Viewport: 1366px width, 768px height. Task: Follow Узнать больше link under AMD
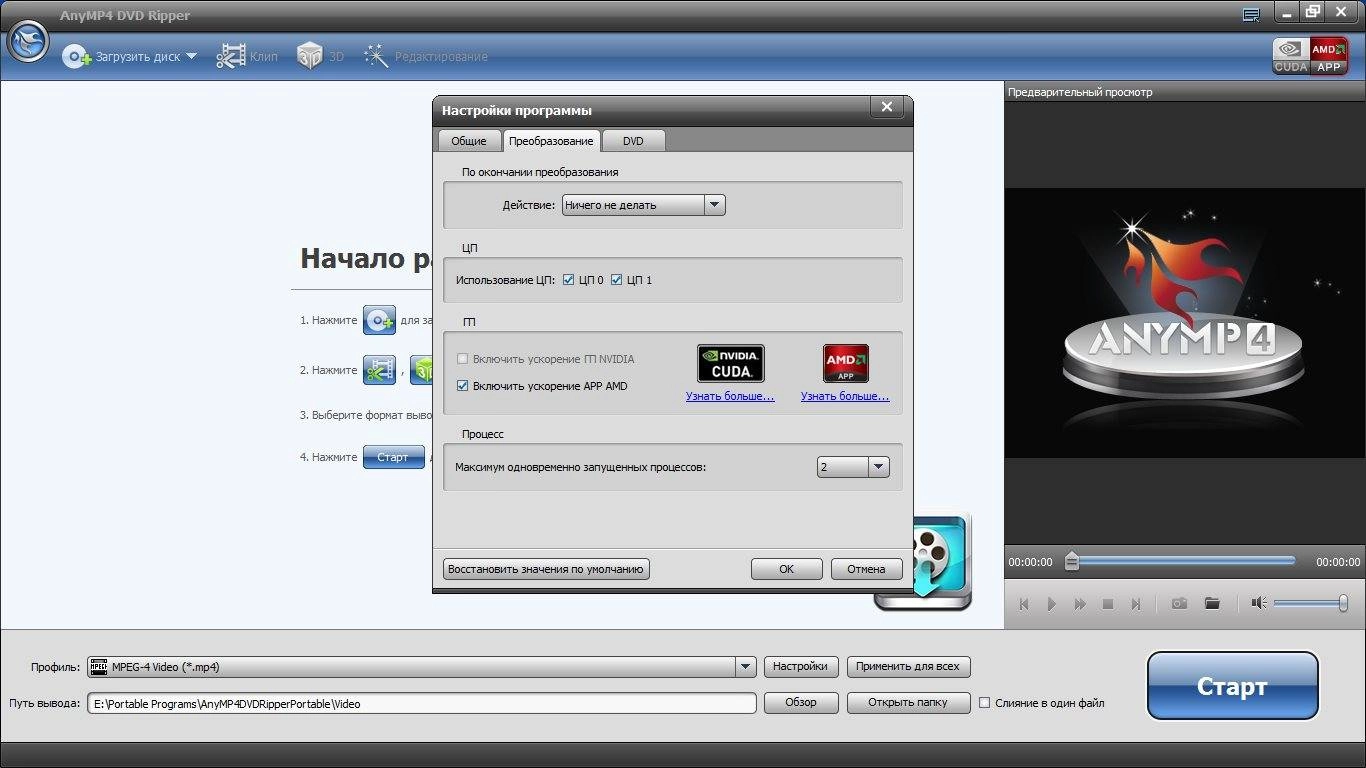click(845, 397)
